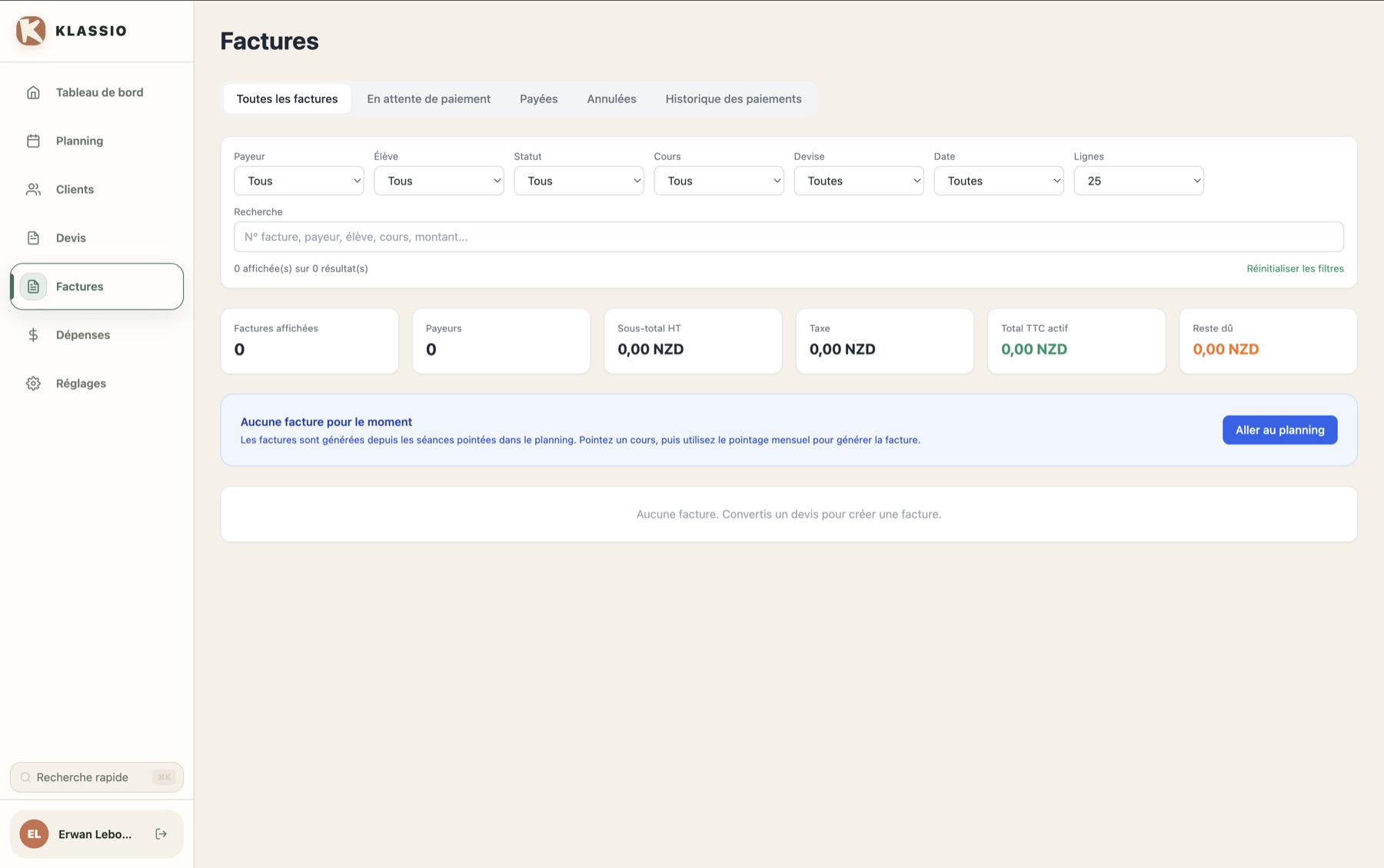Screen dimensions: 1384x868
Task: Open the Élève filter dropdown
Action: (x=438, y=181)
